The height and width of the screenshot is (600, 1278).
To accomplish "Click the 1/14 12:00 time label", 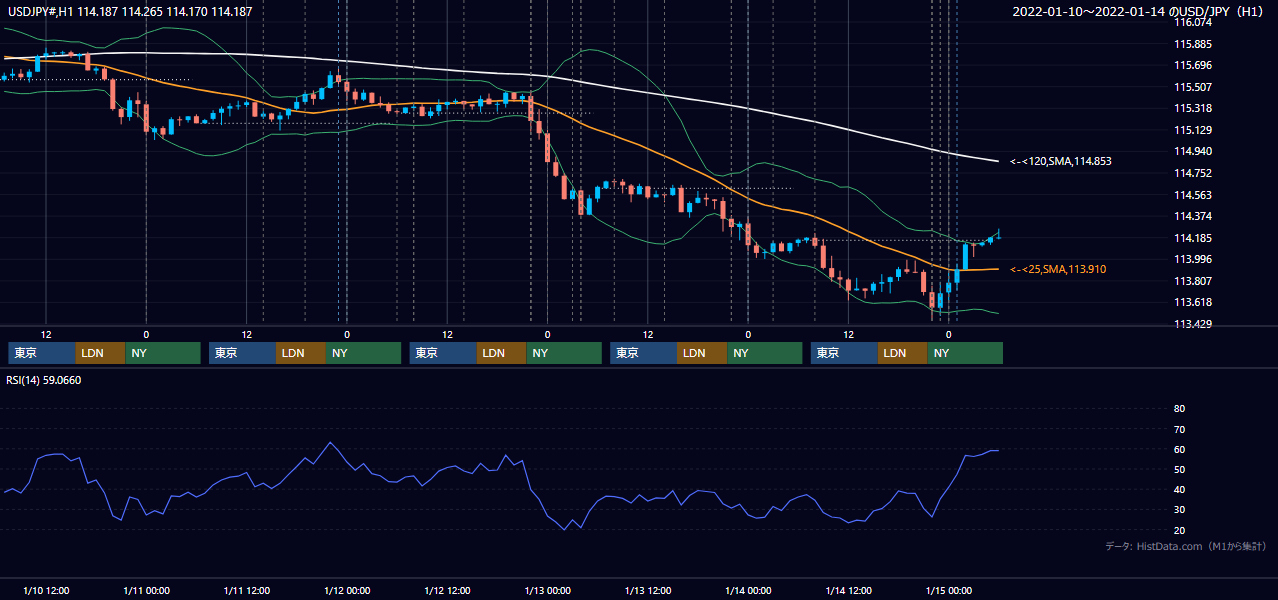I will click(x=849, y=590).
